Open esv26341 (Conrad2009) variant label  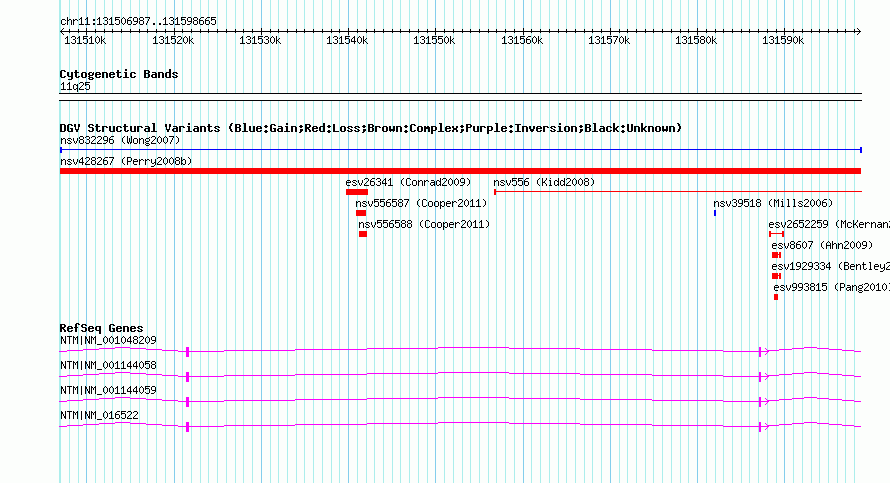point(408,182)
